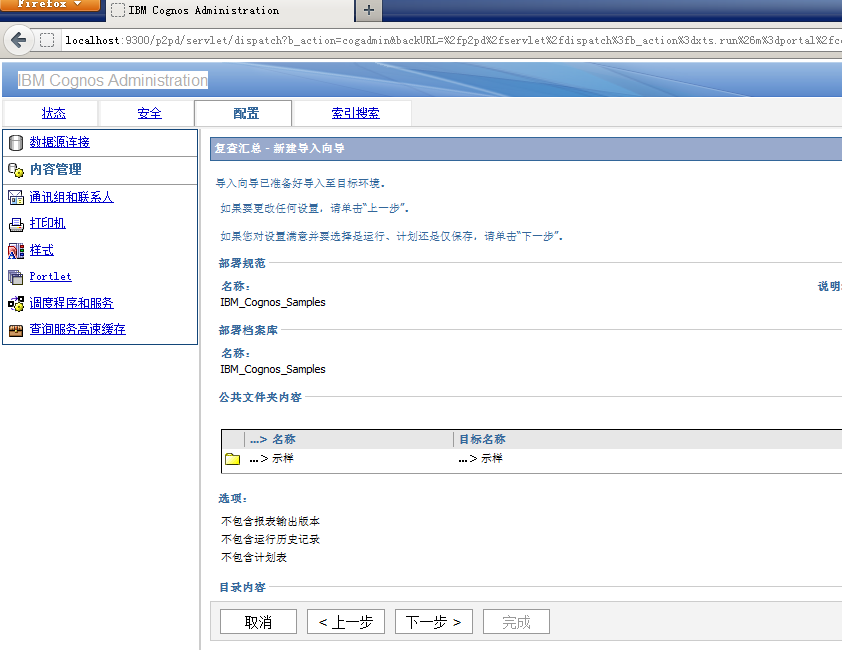Click the 目录内容 section heading
The width and height of the screenshot is (842, 650).
242,588
